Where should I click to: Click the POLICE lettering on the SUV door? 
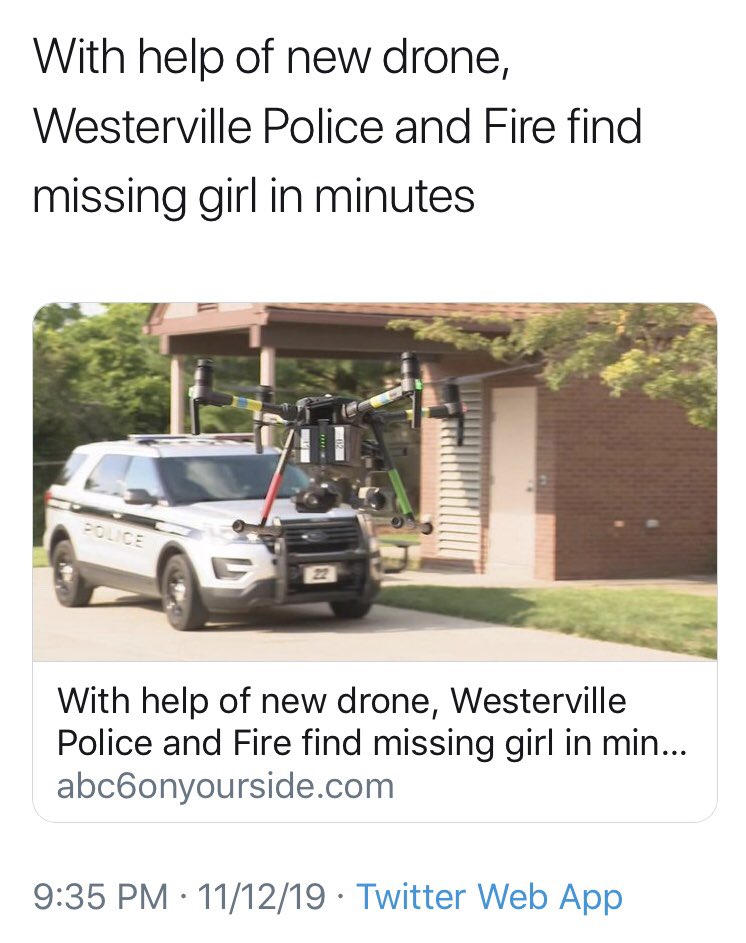click(113, 535)
